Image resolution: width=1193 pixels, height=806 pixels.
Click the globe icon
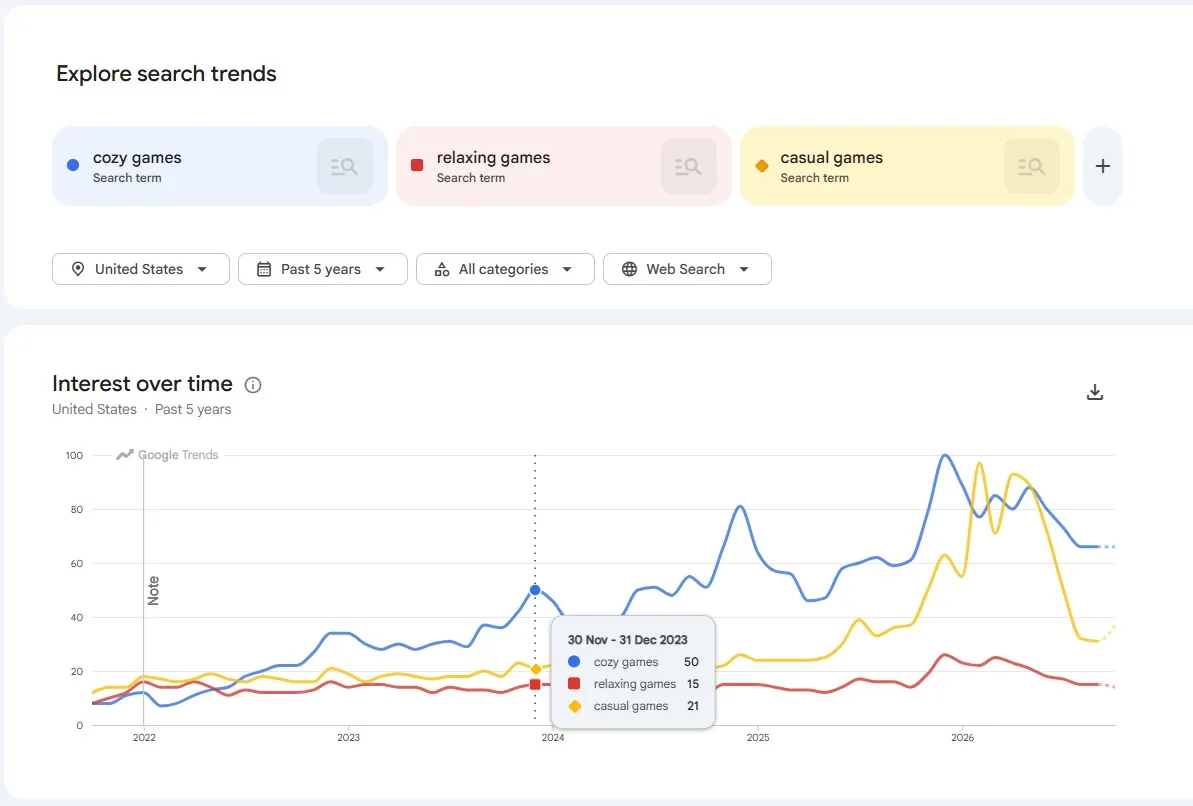(x=629, y=269)
